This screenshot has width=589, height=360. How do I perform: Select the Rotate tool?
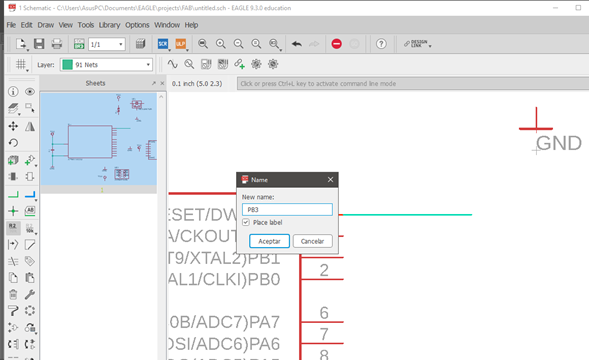point(13,143)
